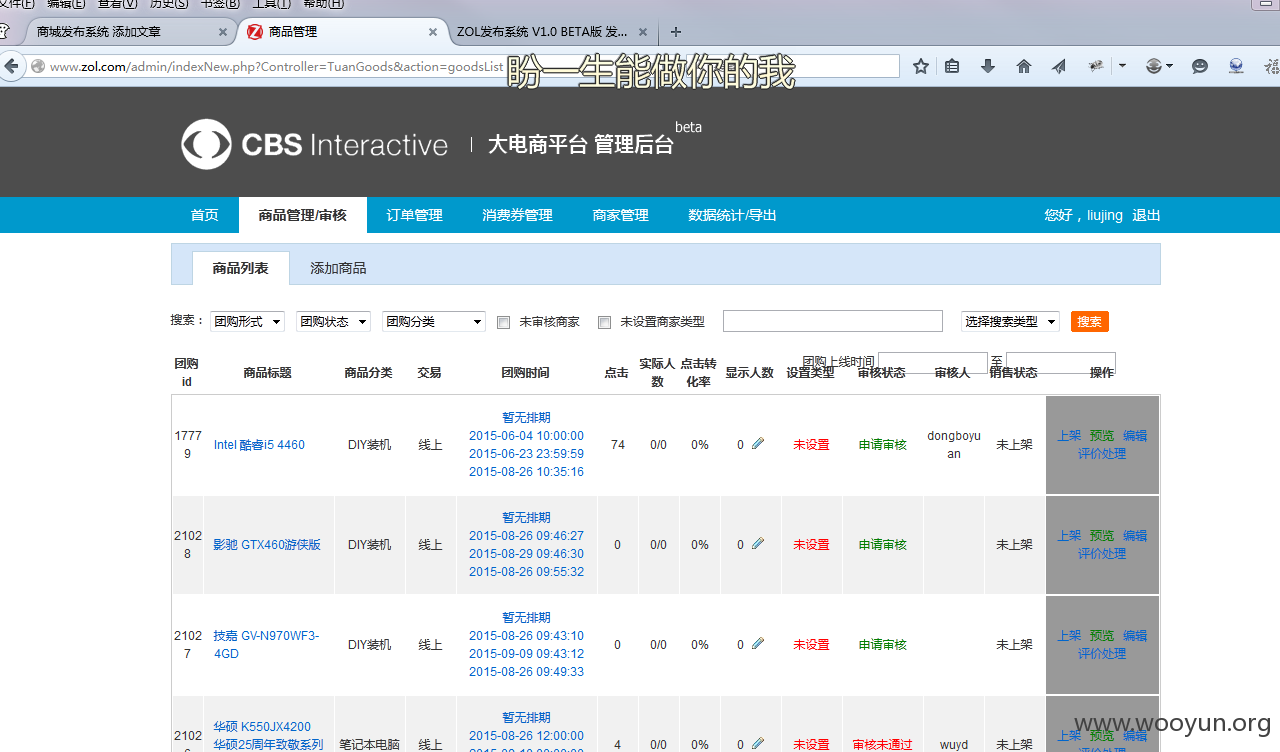The height and width of the screenshot is (752, 1280).
Task: Click the orange 搜索 button
Action: point(1089,321)
